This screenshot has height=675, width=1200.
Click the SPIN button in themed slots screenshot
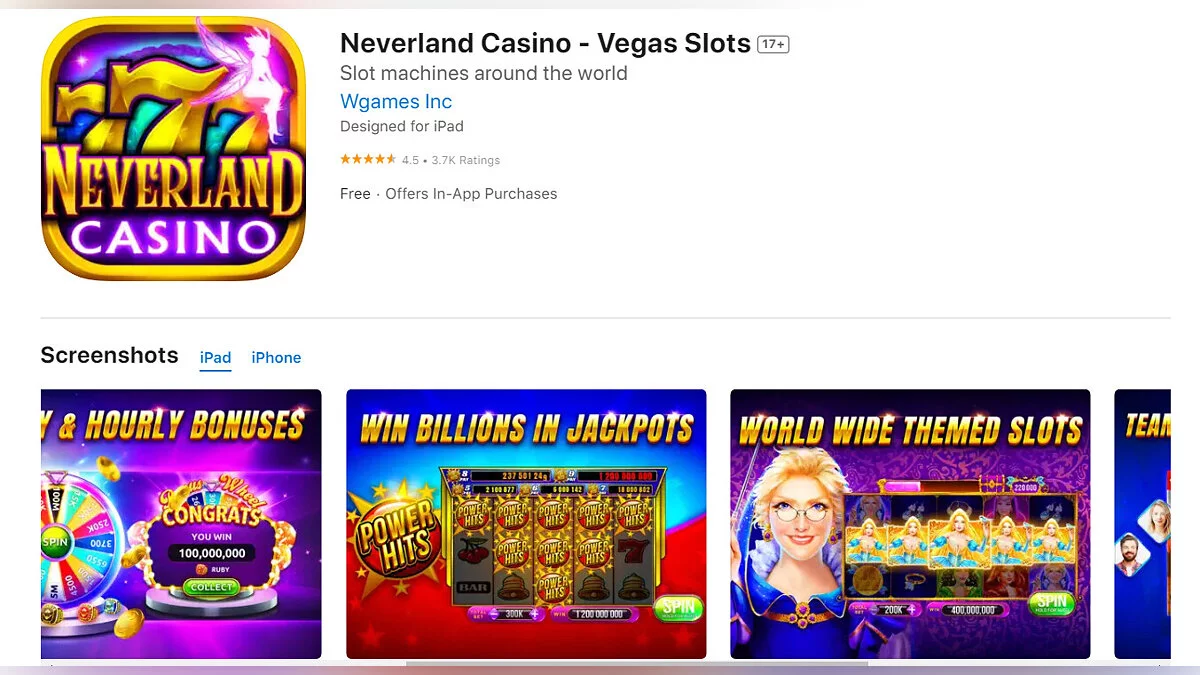(1052, 604)
